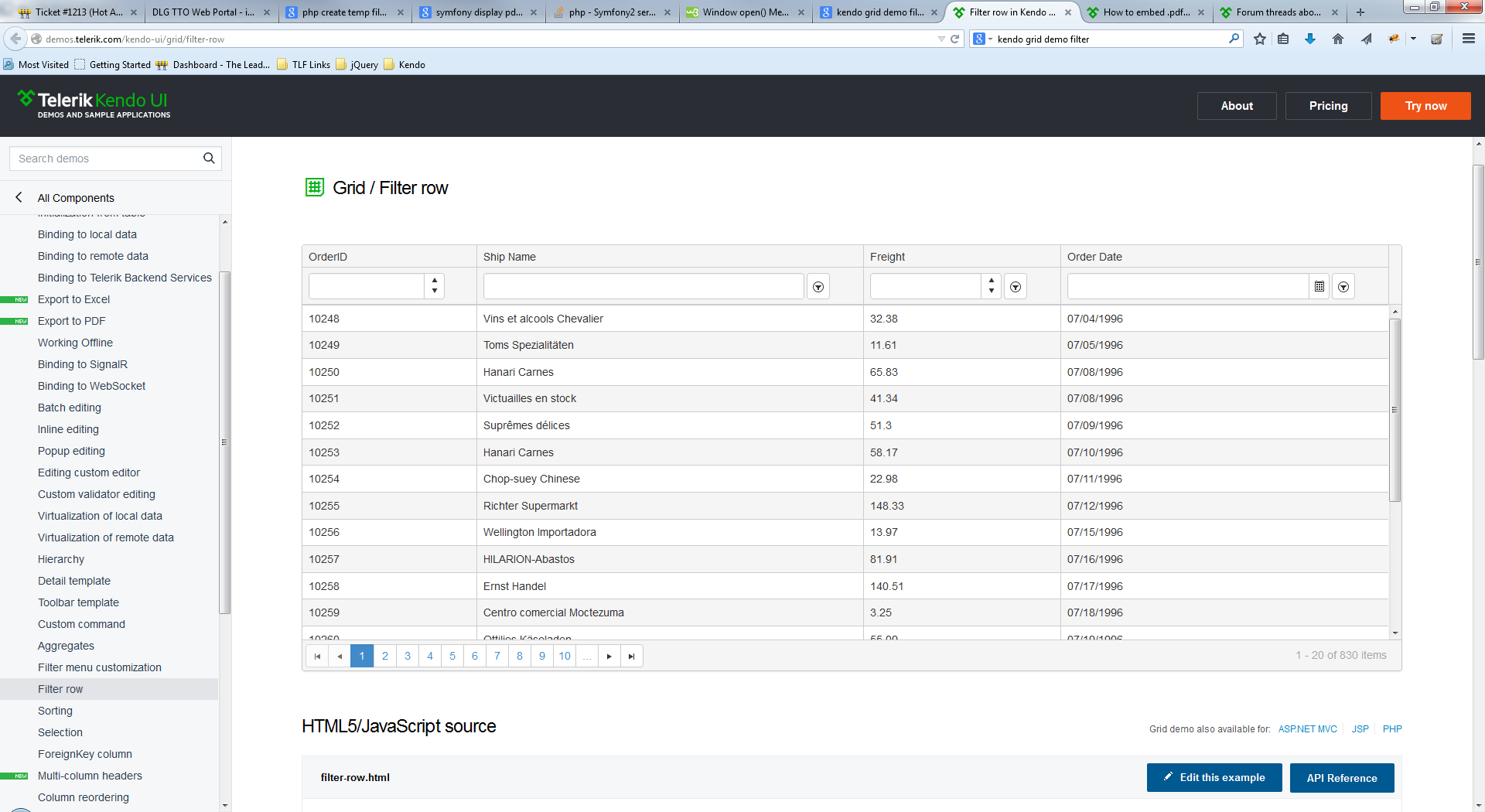This screenshot has height=812, width=1485.
Task: Open the Sorting demo
Action: coord(55,711)
